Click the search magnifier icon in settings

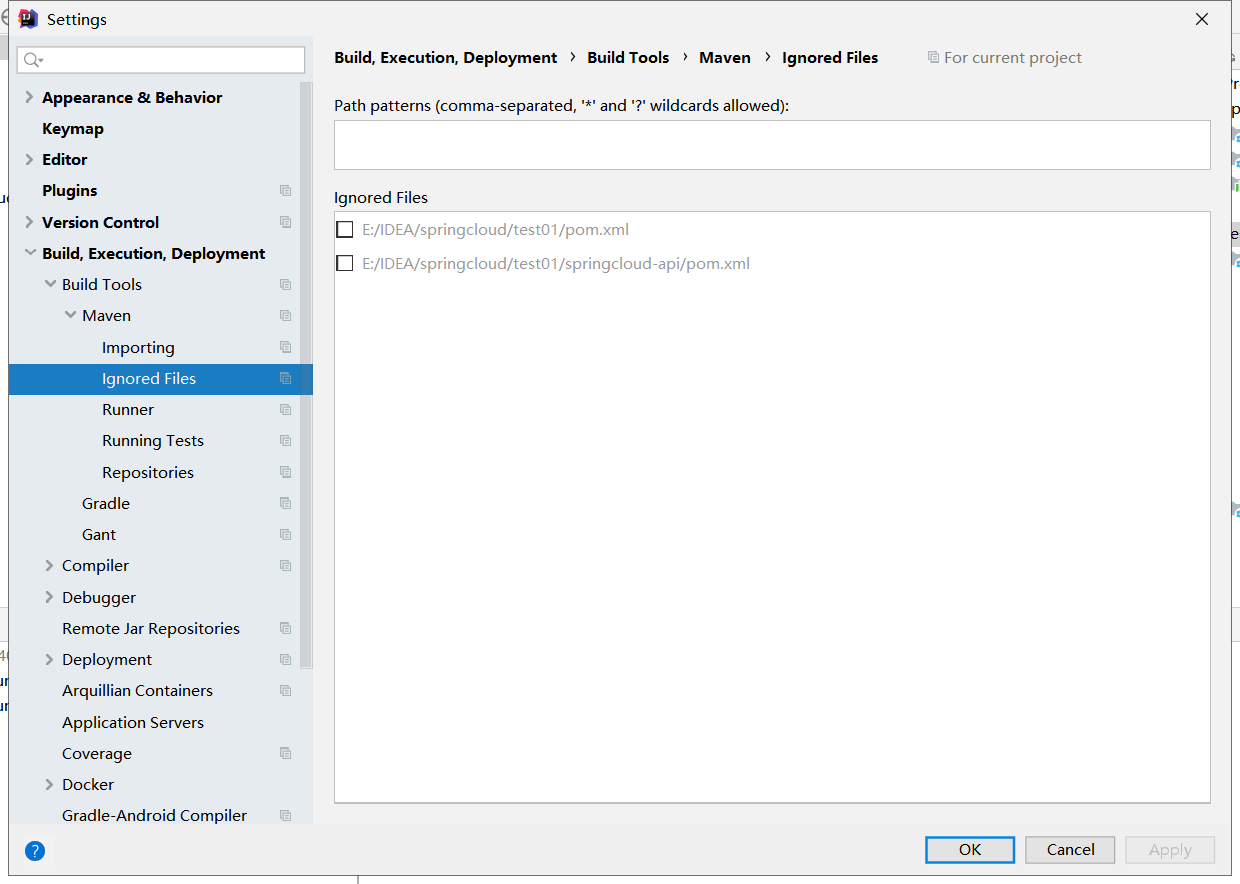pyautogui.click(x=31, y=60)
